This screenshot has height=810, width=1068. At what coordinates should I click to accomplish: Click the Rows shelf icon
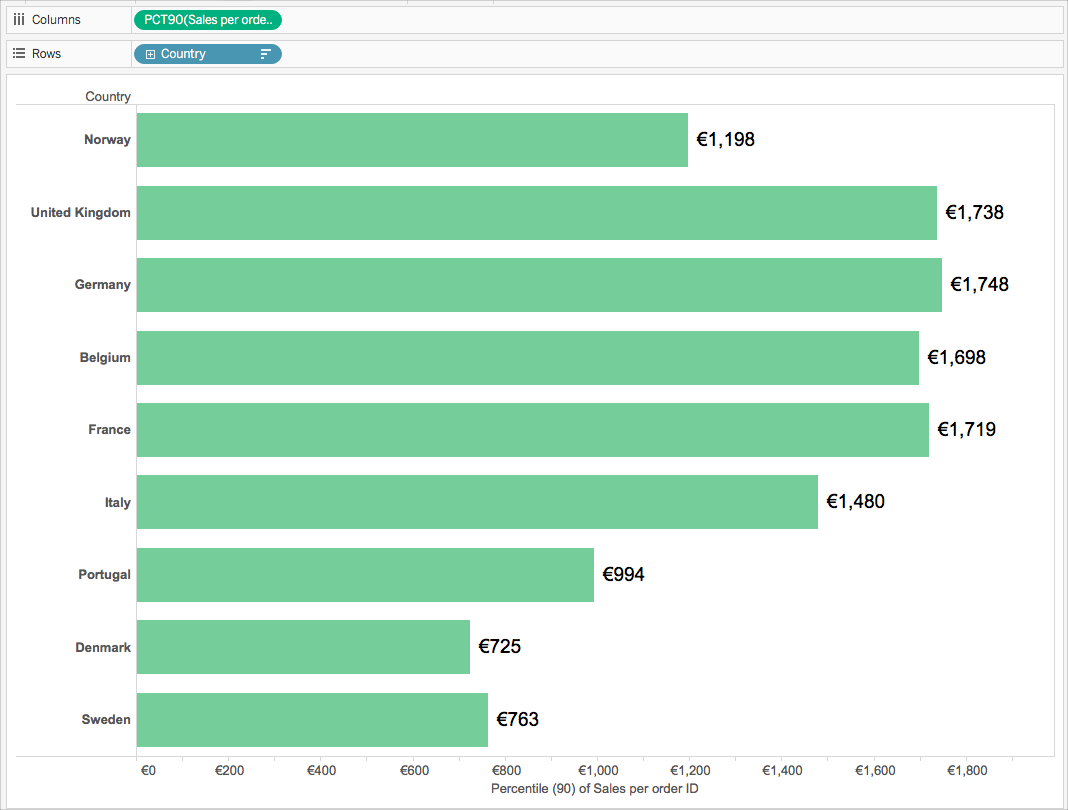tap(19, 53)
